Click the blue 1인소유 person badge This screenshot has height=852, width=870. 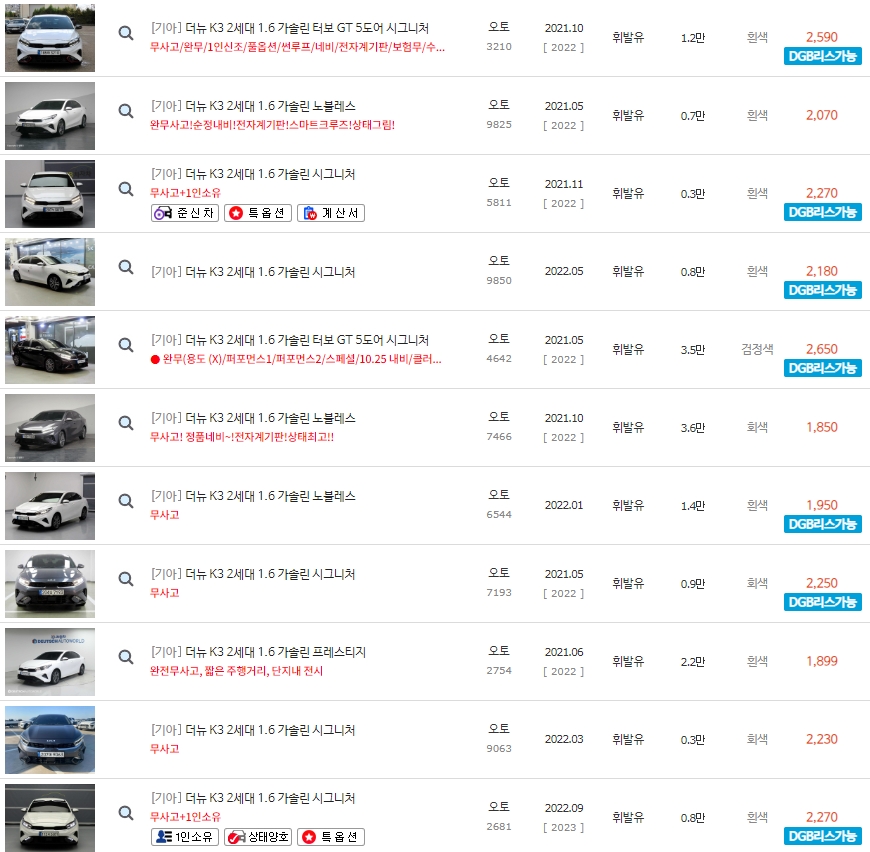185,836
